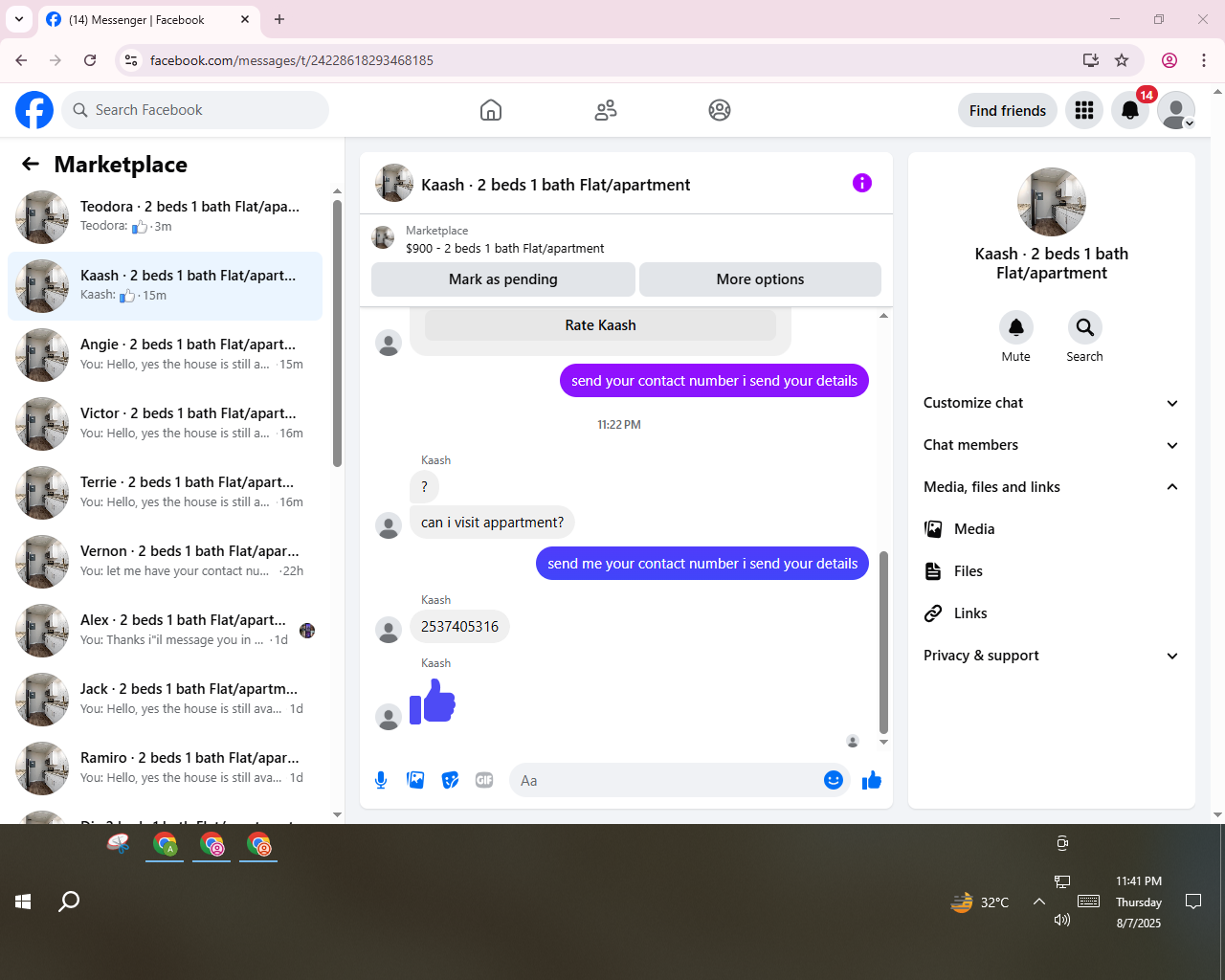Image resolution: width=1225 pixels, height=980 pixels.
Task: Open Files in the chat details
Action: point(1052,571)
